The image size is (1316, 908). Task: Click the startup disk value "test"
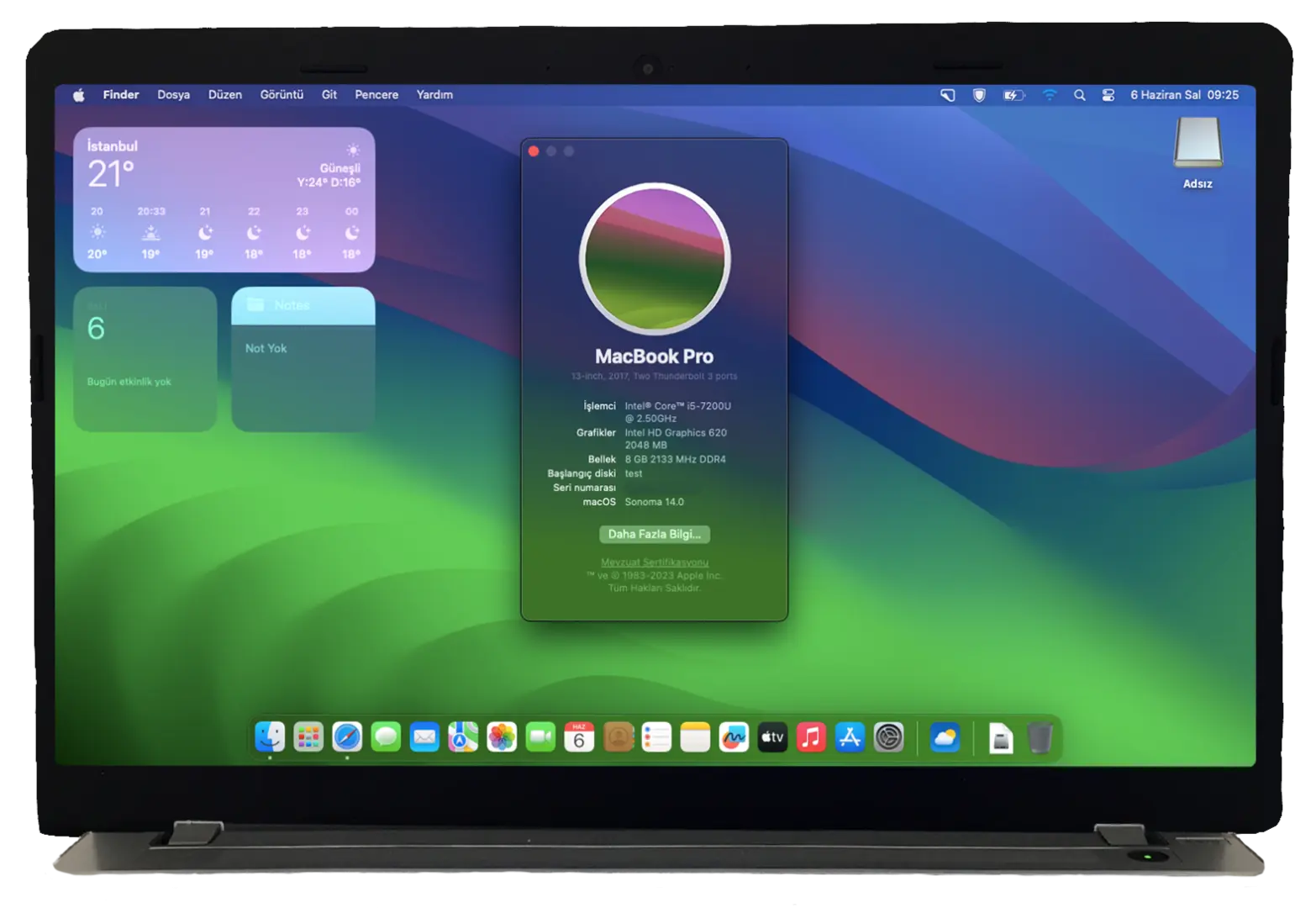634,473
